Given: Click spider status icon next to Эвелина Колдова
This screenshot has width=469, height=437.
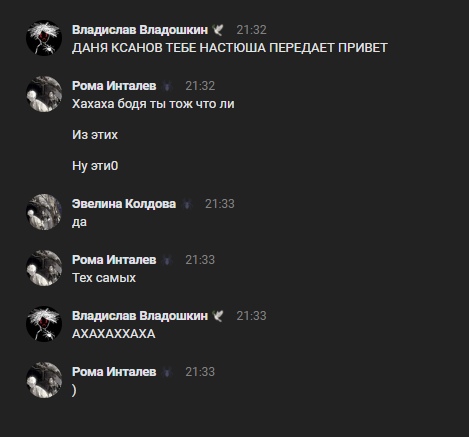Looking at the screenshot, I should click(x=187, y=204).
